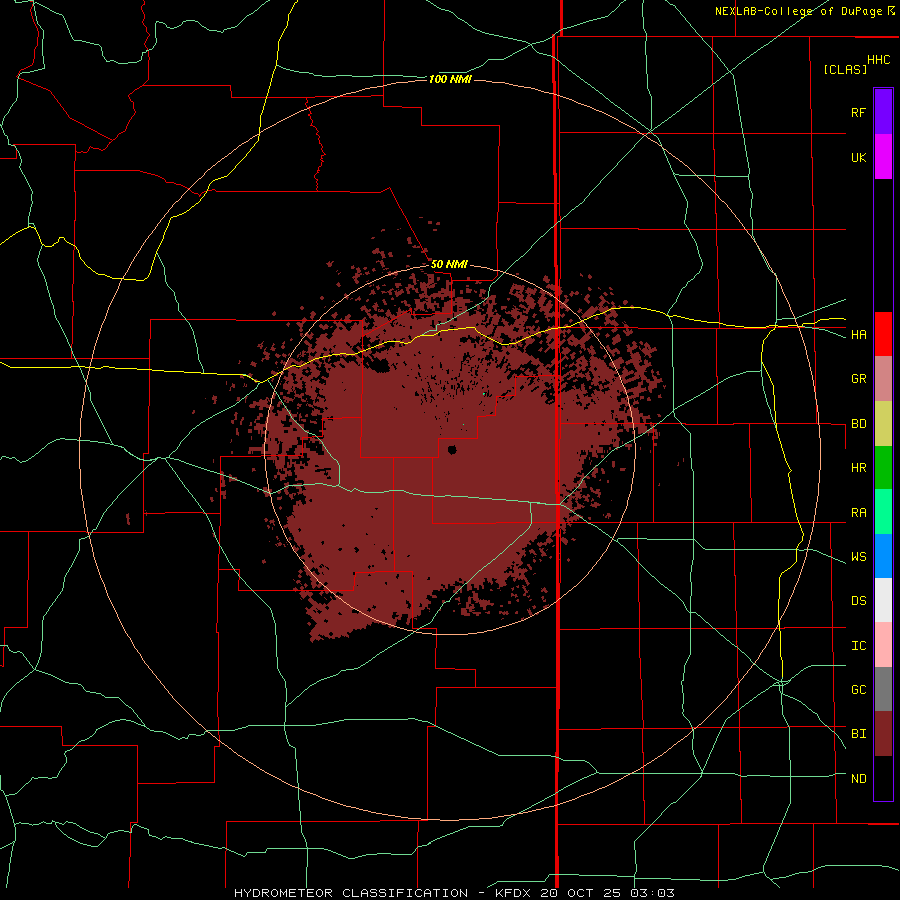Click the BD legend label
Image resolution: width=900 pixels, height=900 pixels.
click(858, 424)
